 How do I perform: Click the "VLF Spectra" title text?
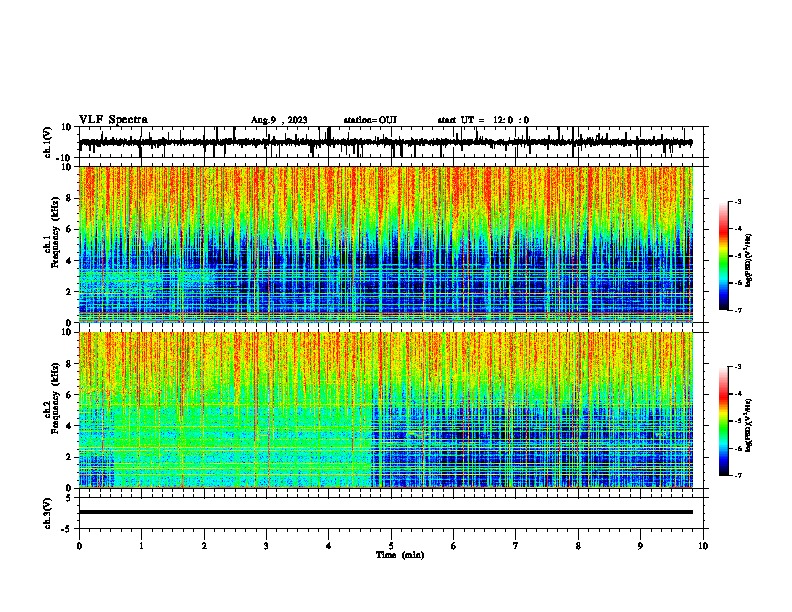pyautogui.click(x=113, y=120)
